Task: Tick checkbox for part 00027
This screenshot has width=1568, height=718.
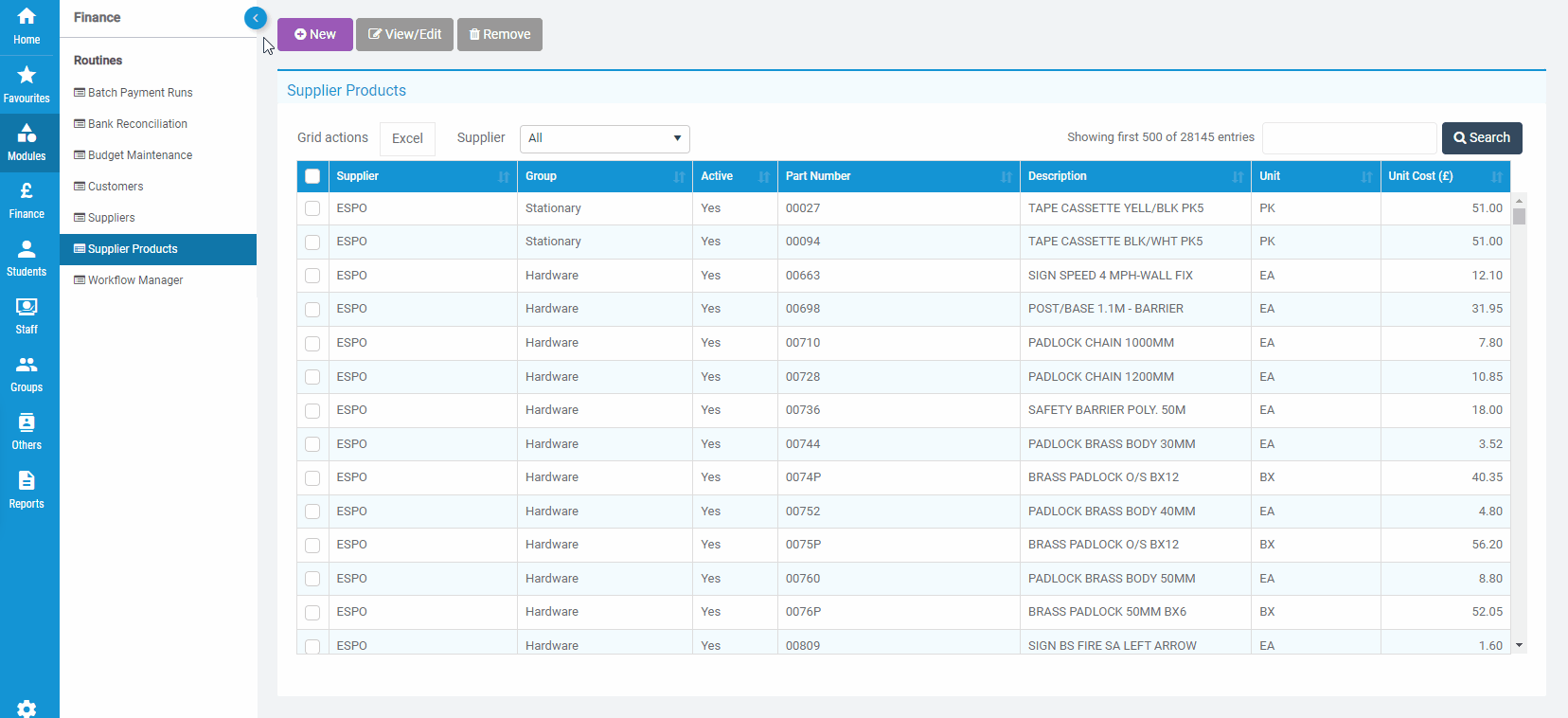Action: click(312, 208)
